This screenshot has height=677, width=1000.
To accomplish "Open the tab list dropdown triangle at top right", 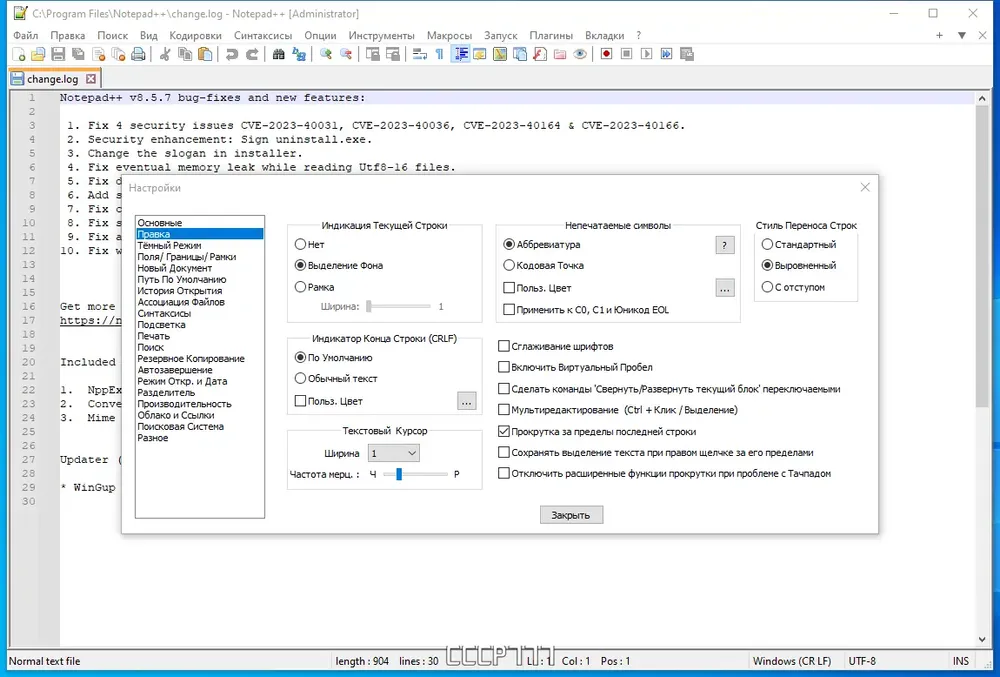I will [962, 36].
